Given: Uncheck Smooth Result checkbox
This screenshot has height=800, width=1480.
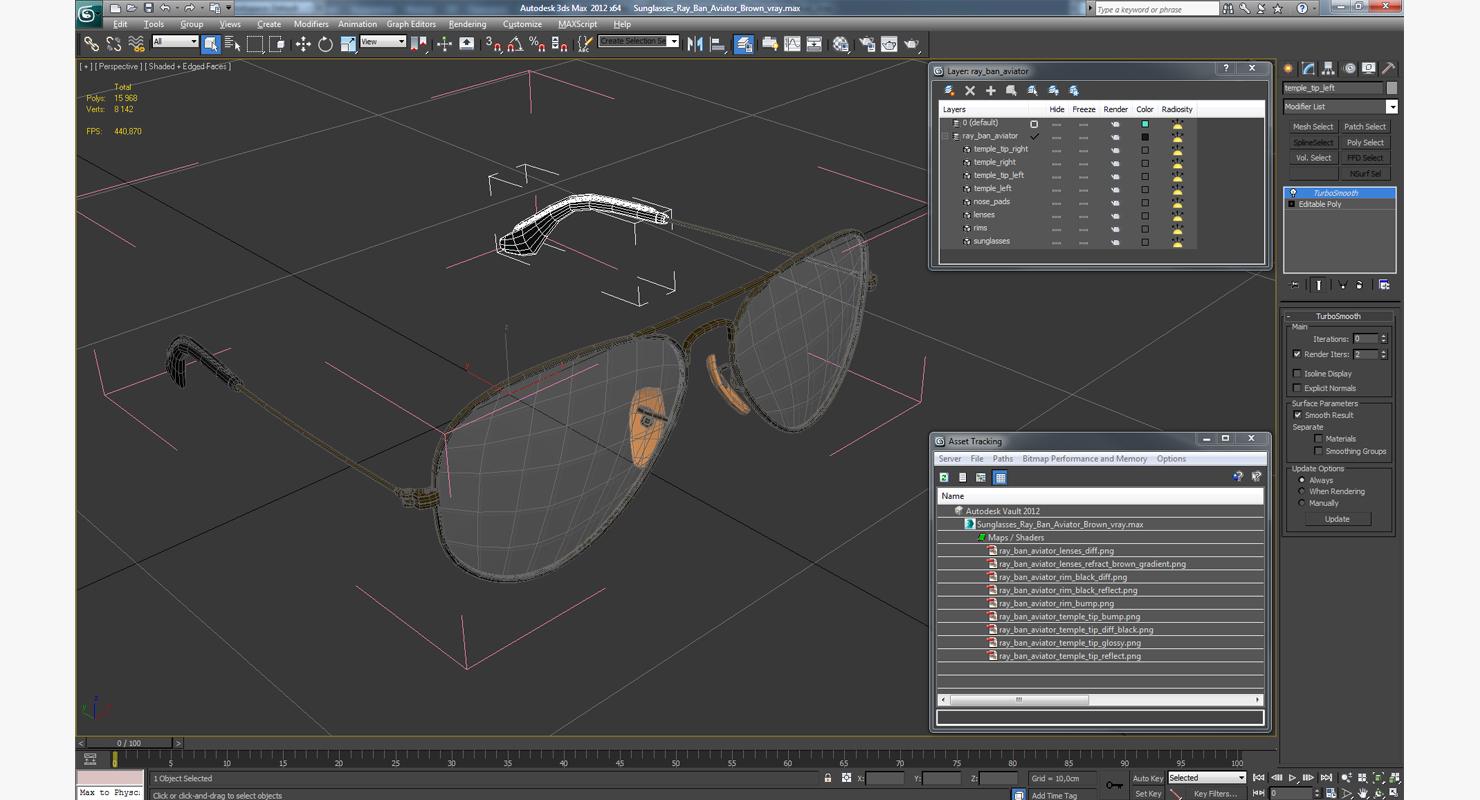Looking at the screenshot, I should pos(1297,415).
